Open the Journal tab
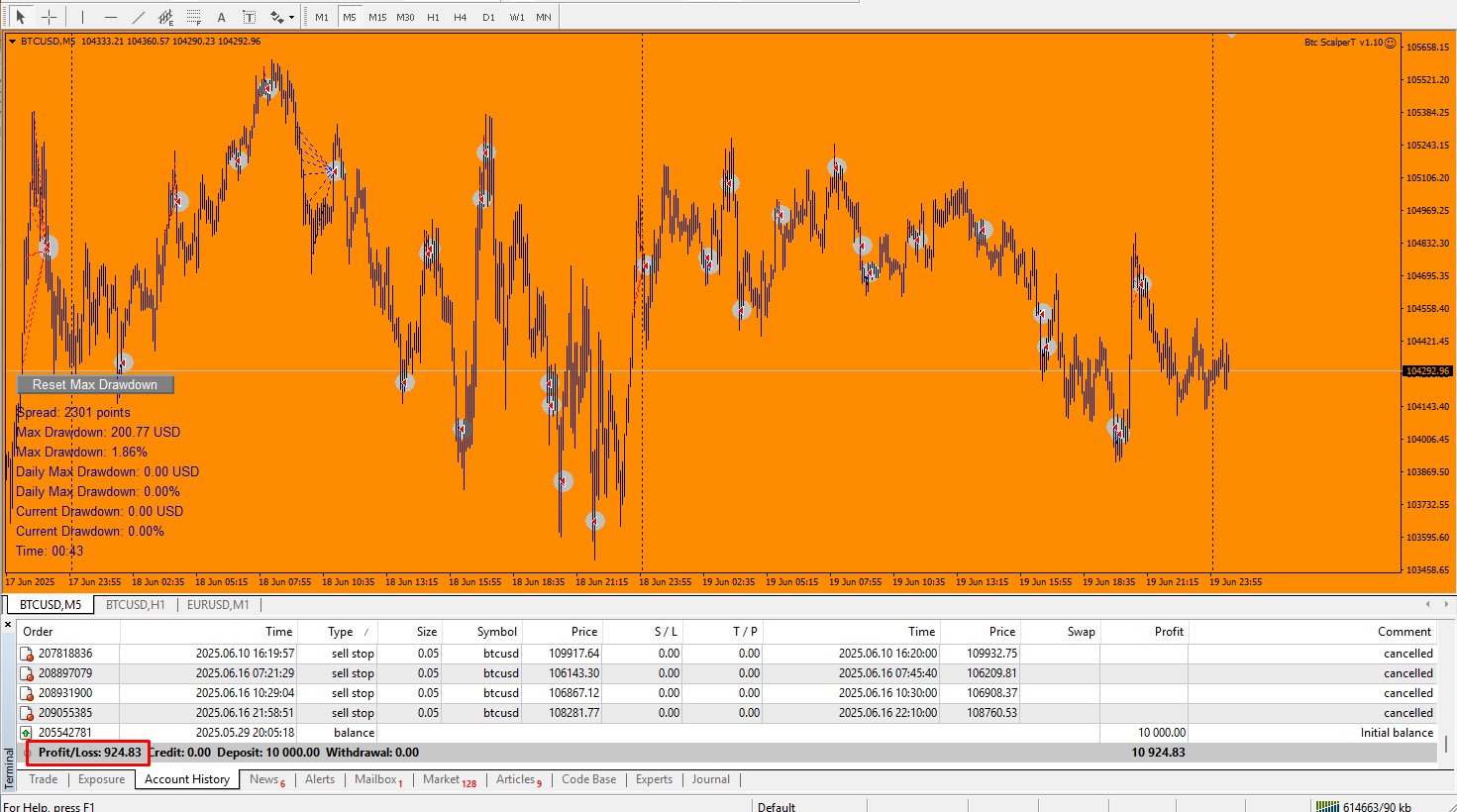The image size is (1457, 812). pos(711,779)
